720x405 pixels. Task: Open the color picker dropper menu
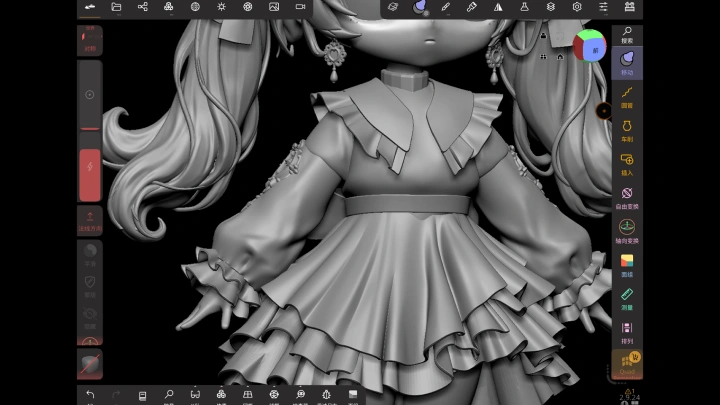click(472, 7)
